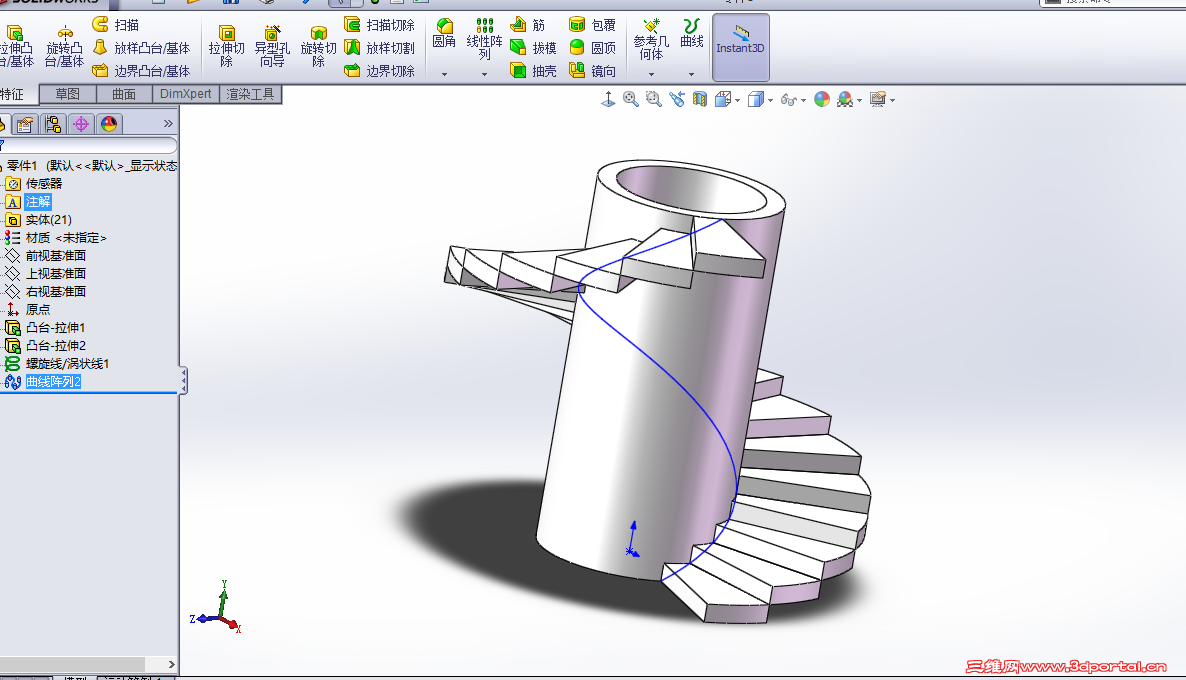Select the 凸台-拉伸1 feature
This screenshot has height=680, width=1186.
(45, 328)
